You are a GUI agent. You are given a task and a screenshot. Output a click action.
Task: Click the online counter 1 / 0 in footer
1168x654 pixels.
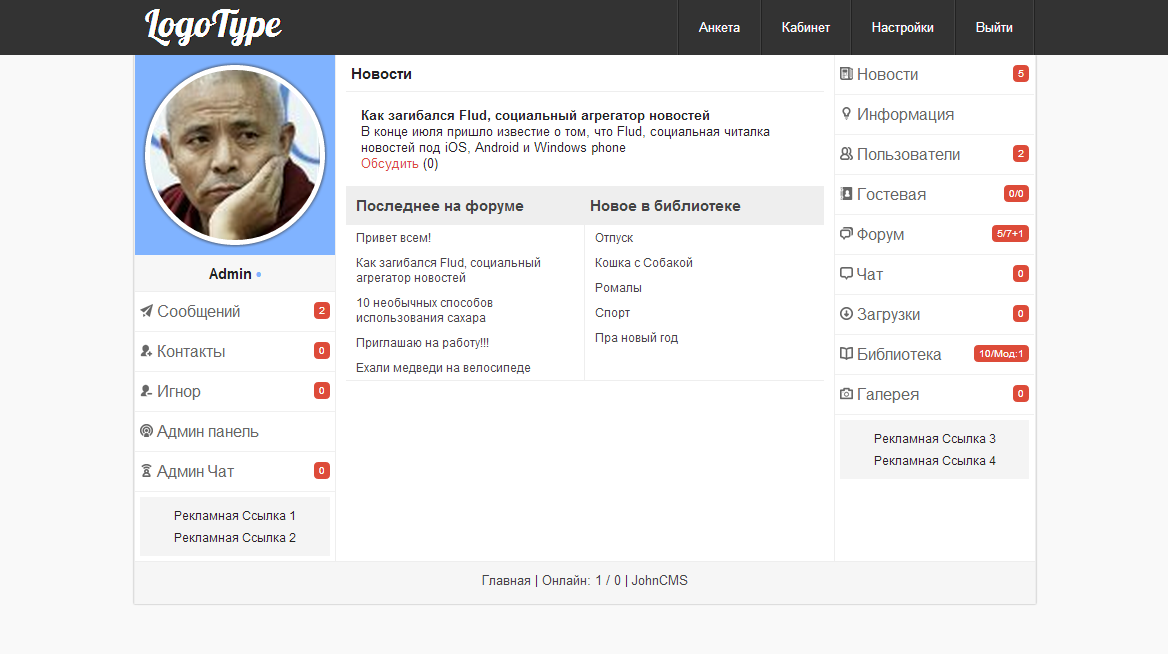click(x=608, y=580)
